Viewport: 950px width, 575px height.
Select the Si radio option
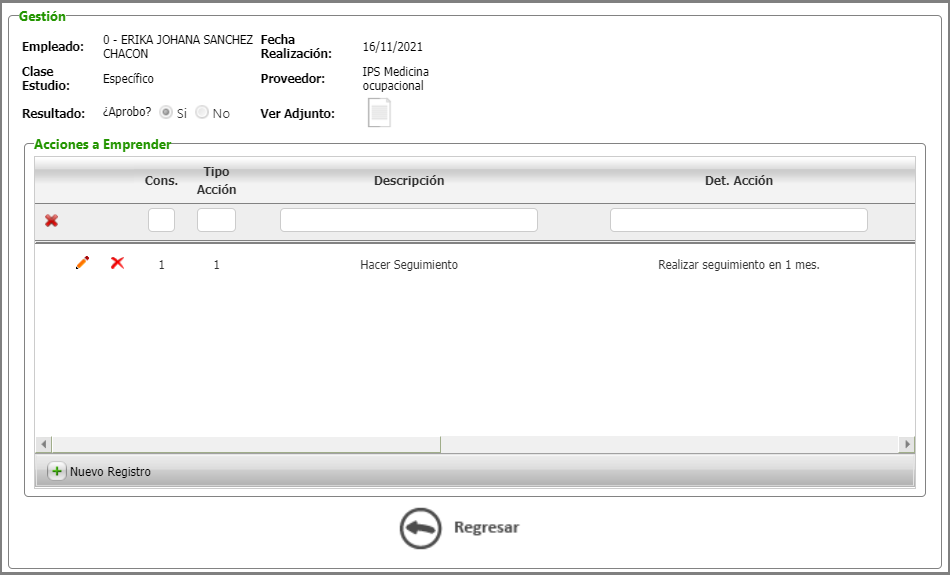[x=165, y=113]
